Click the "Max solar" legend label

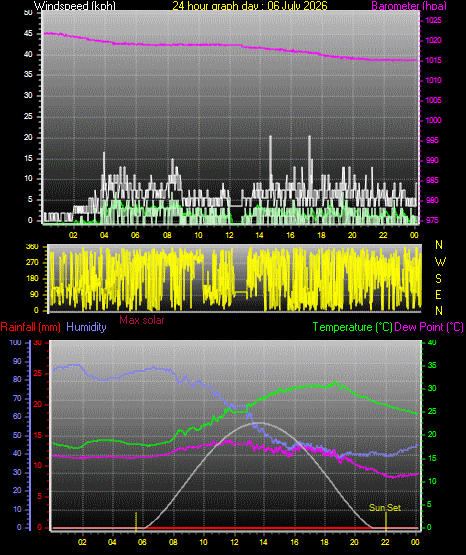point(142,320)
